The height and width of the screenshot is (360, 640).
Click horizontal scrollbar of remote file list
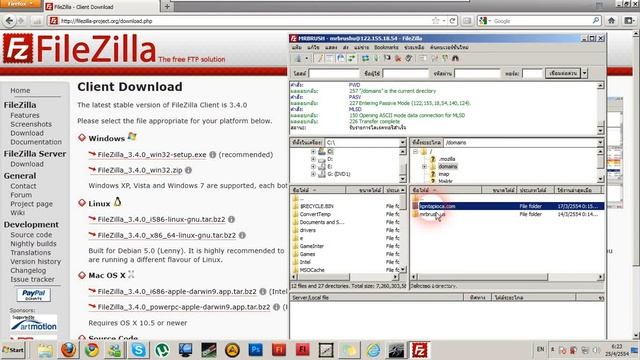point(507,277)
